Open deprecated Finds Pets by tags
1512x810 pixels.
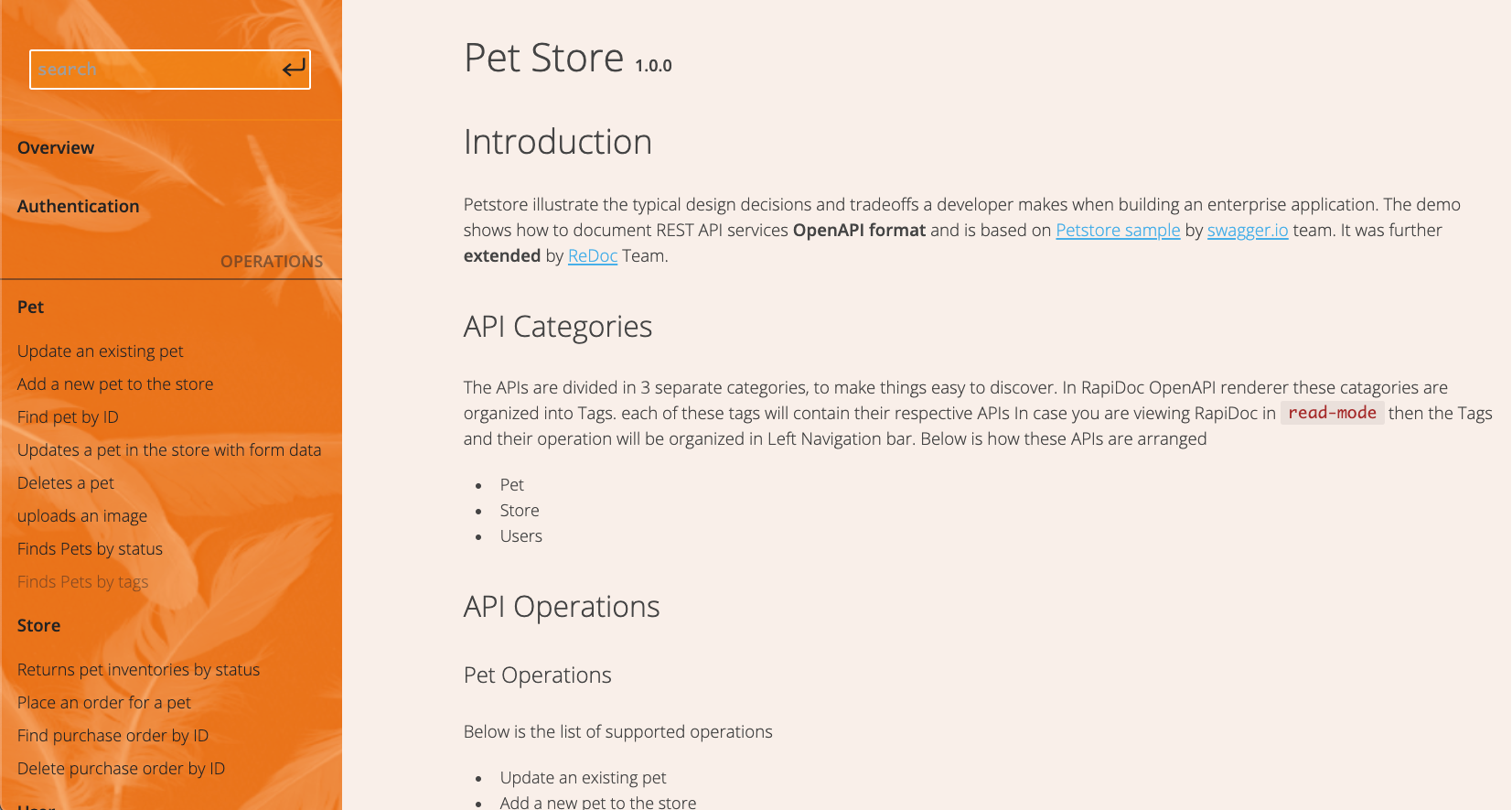[x=82, y=581]
